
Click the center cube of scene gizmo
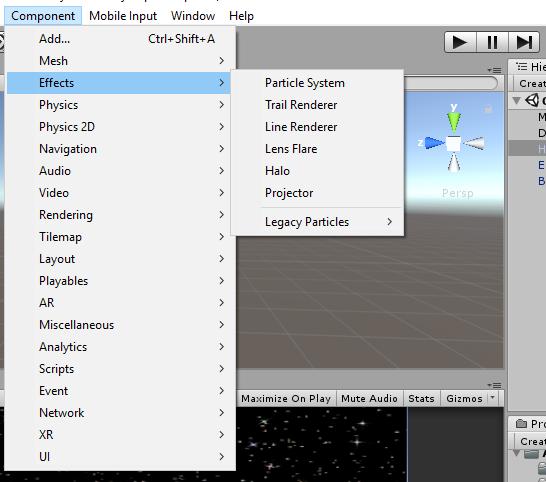click(x=453, y=143)
